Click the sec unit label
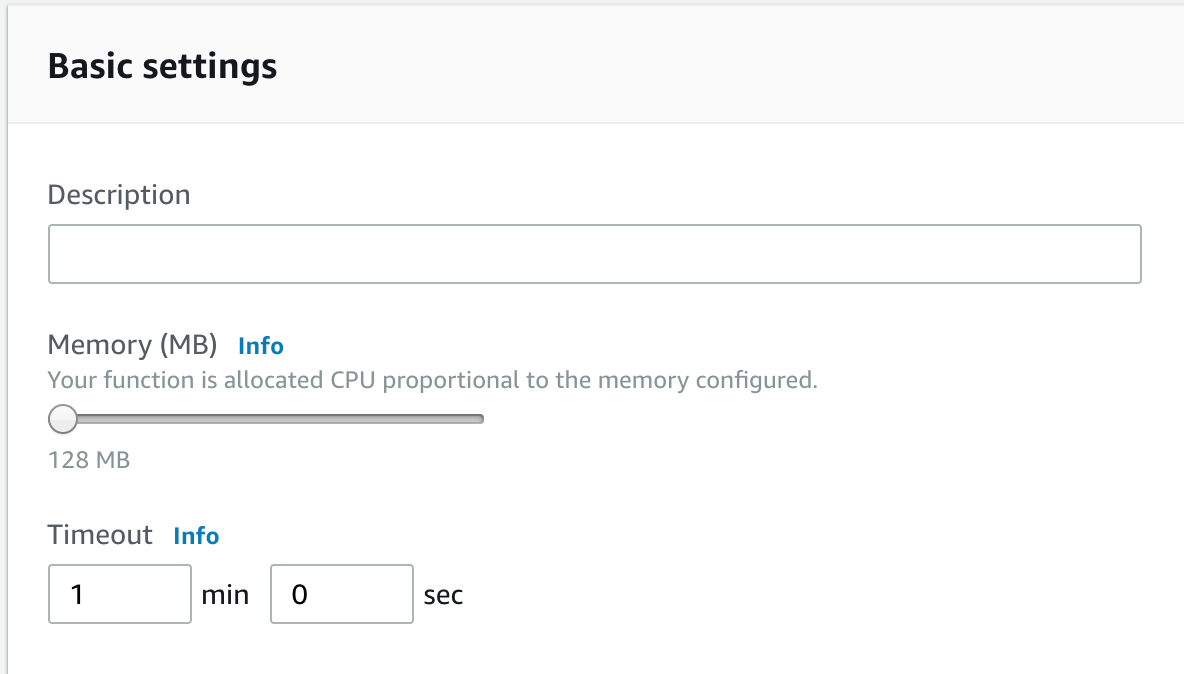 (x=443, y=595)
